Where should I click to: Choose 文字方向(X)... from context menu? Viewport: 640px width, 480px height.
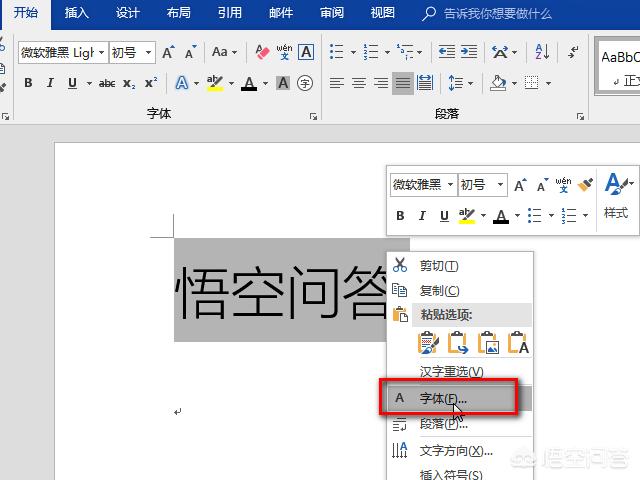point(460,451)
